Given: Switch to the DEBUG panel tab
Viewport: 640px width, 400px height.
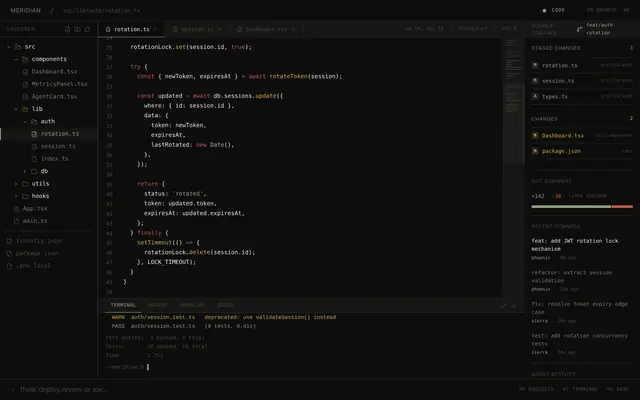Looking at the screenshot, I should [x=226, y=305].
